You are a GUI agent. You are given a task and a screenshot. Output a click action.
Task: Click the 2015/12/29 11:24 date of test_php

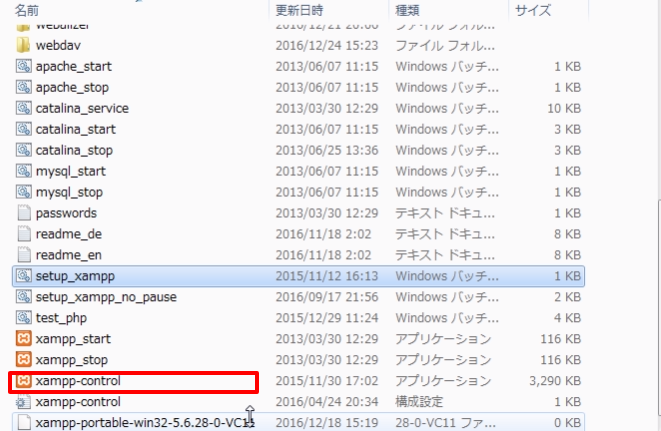pyautogui.click(x=327, y=318)
